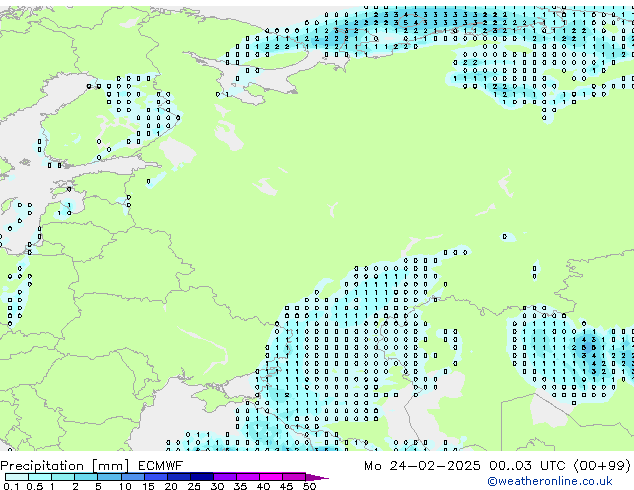Click the 30–35 mm purple legend segment
The image size is (634, 490).
pos(225,477)
